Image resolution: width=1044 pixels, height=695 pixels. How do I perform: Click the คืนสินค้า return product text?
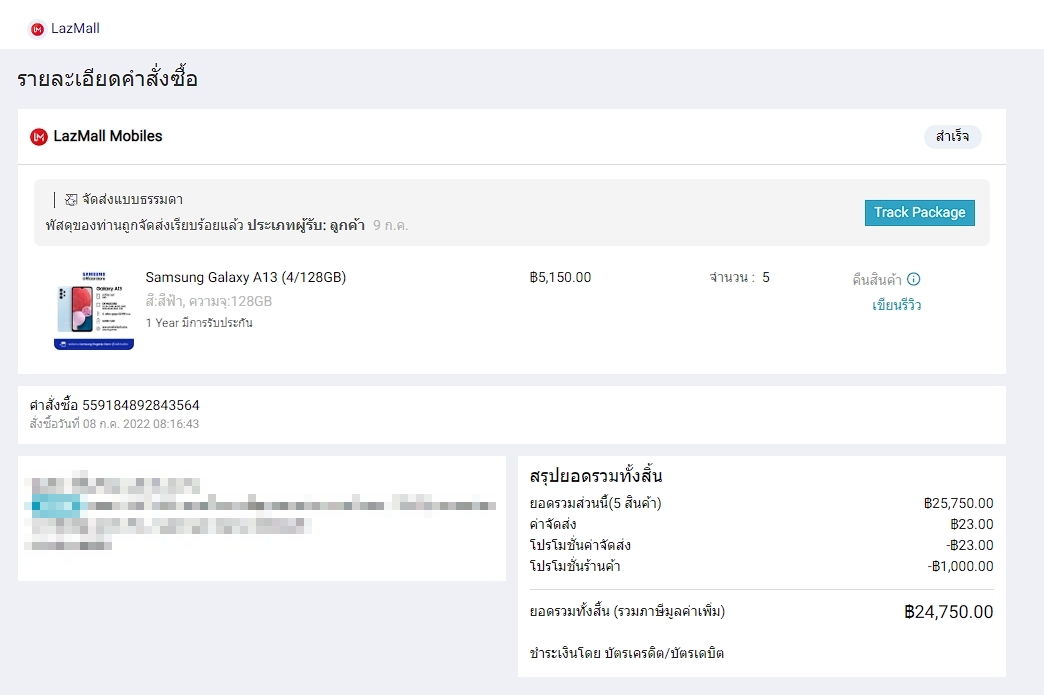(x=877, y=280)
